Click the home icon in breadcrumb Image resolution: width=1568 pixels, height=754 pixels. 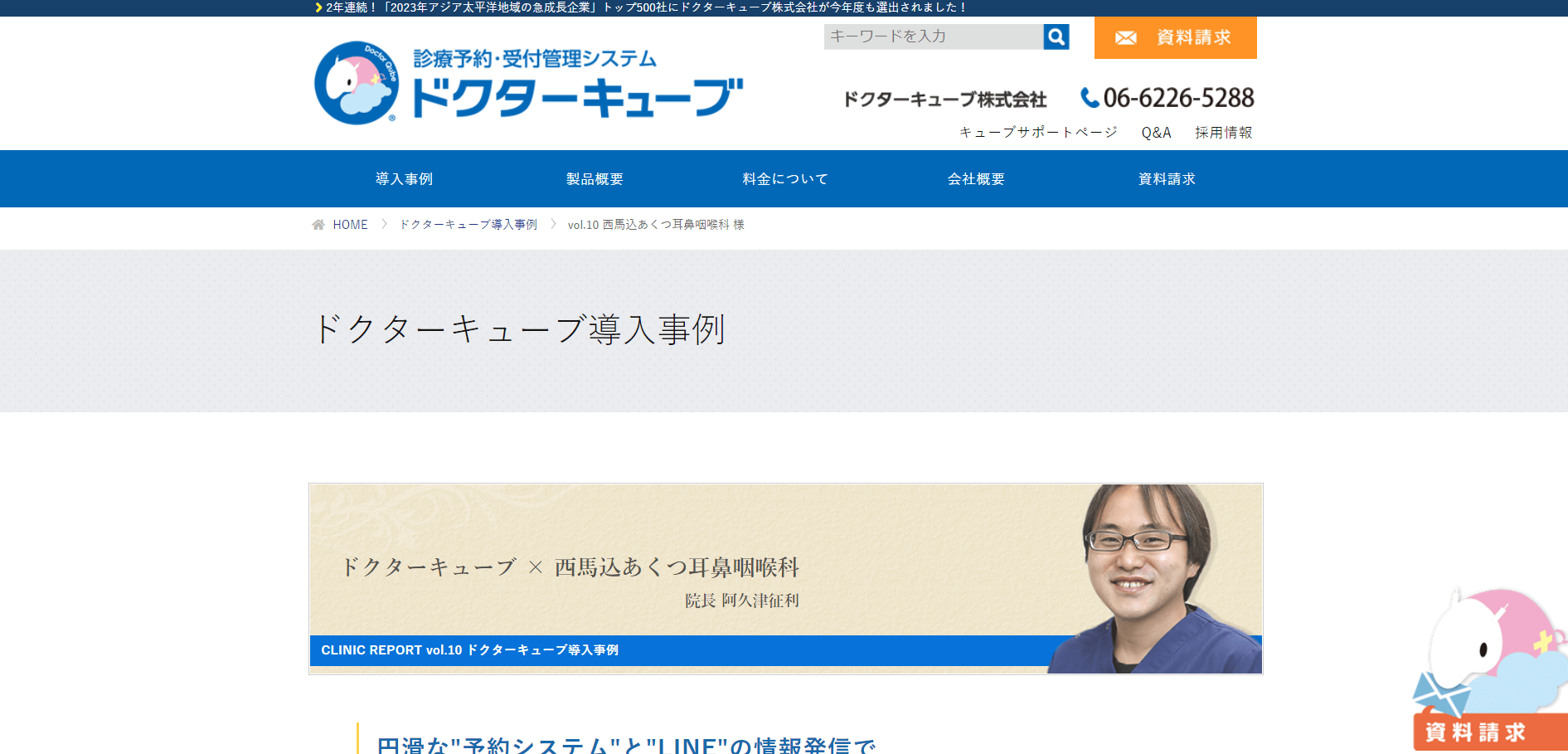(318, 225)
